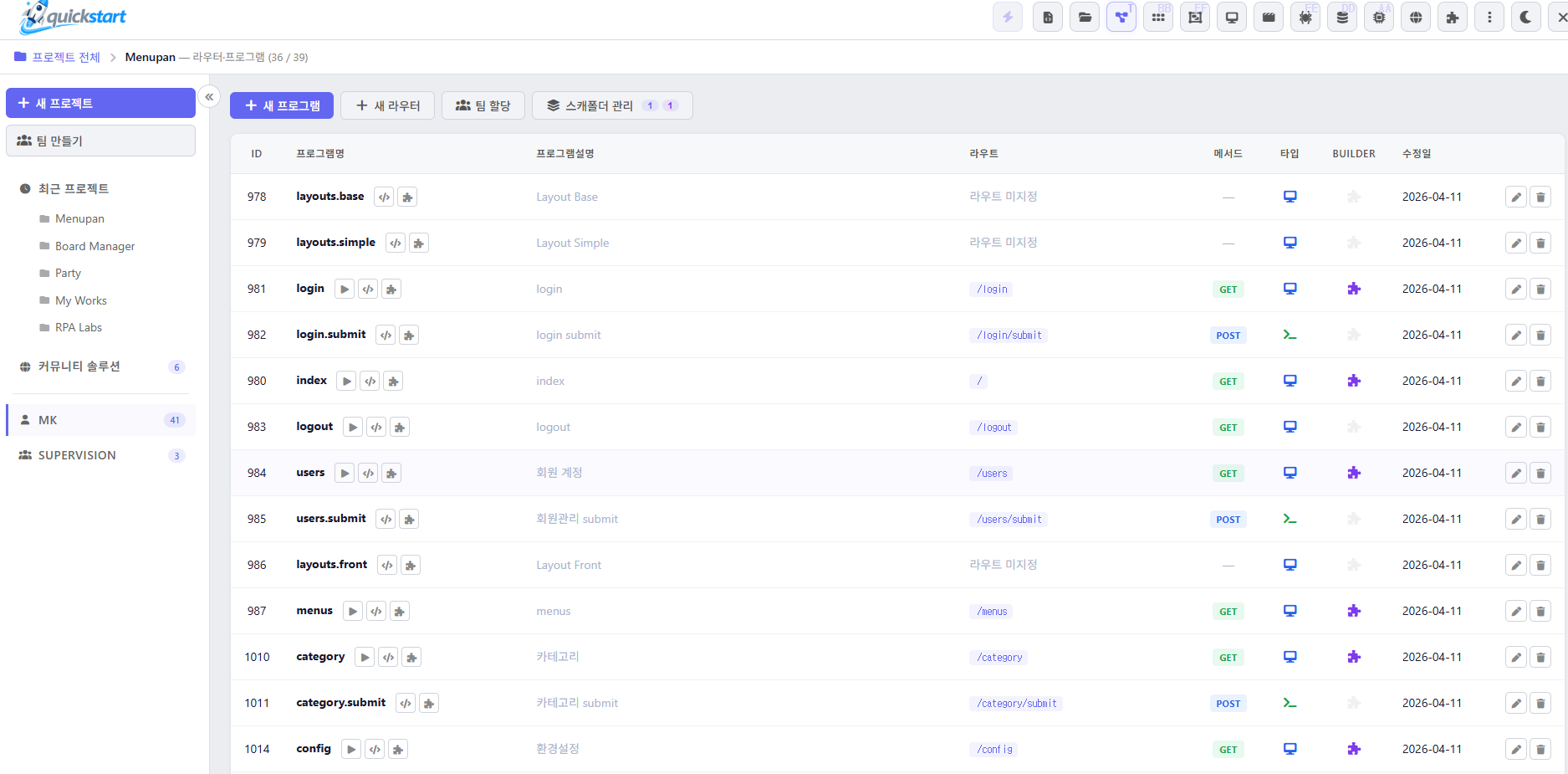Open code editor for users.submit
The height and width of the screenshot is (774, 1568).
coord(386,519)
